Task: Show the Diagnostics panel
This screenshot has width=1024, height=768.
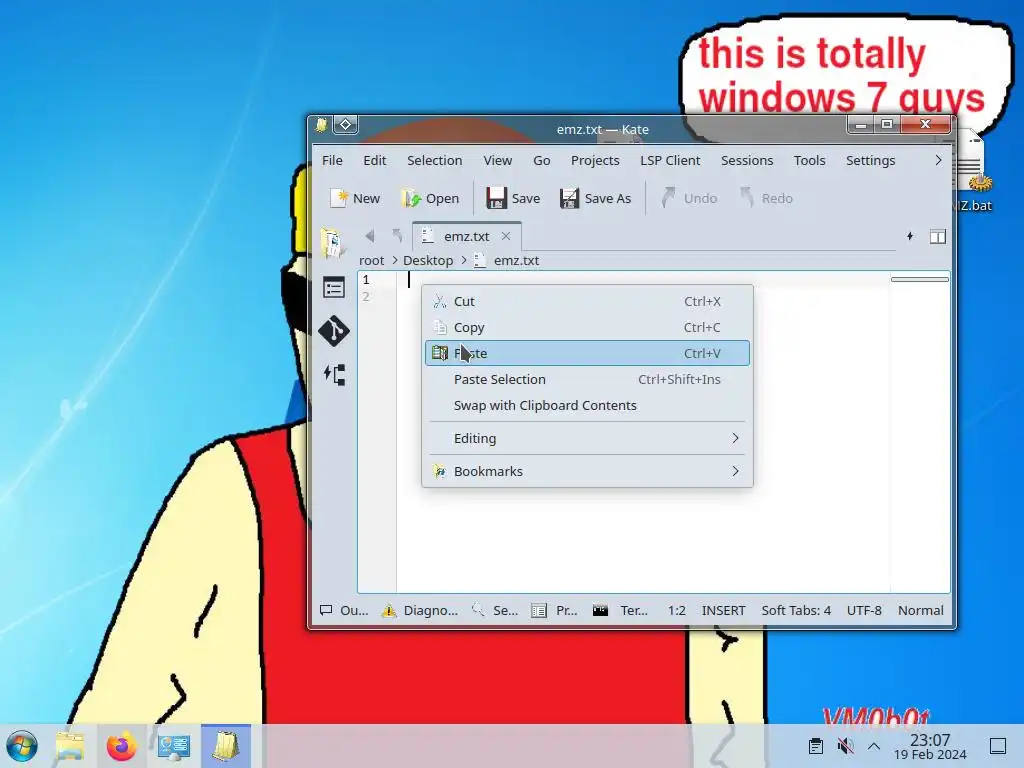Action: tap(420, 610)
